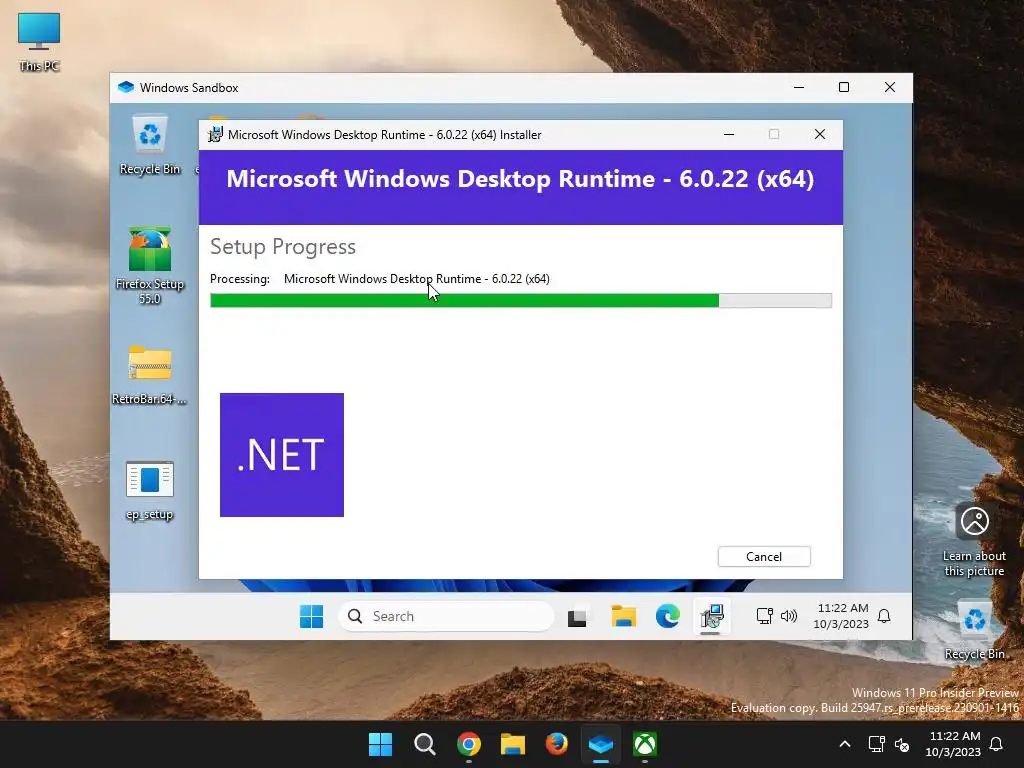Click the host muted volume tray icon
1024x768 pixels.
click(902, 744)
